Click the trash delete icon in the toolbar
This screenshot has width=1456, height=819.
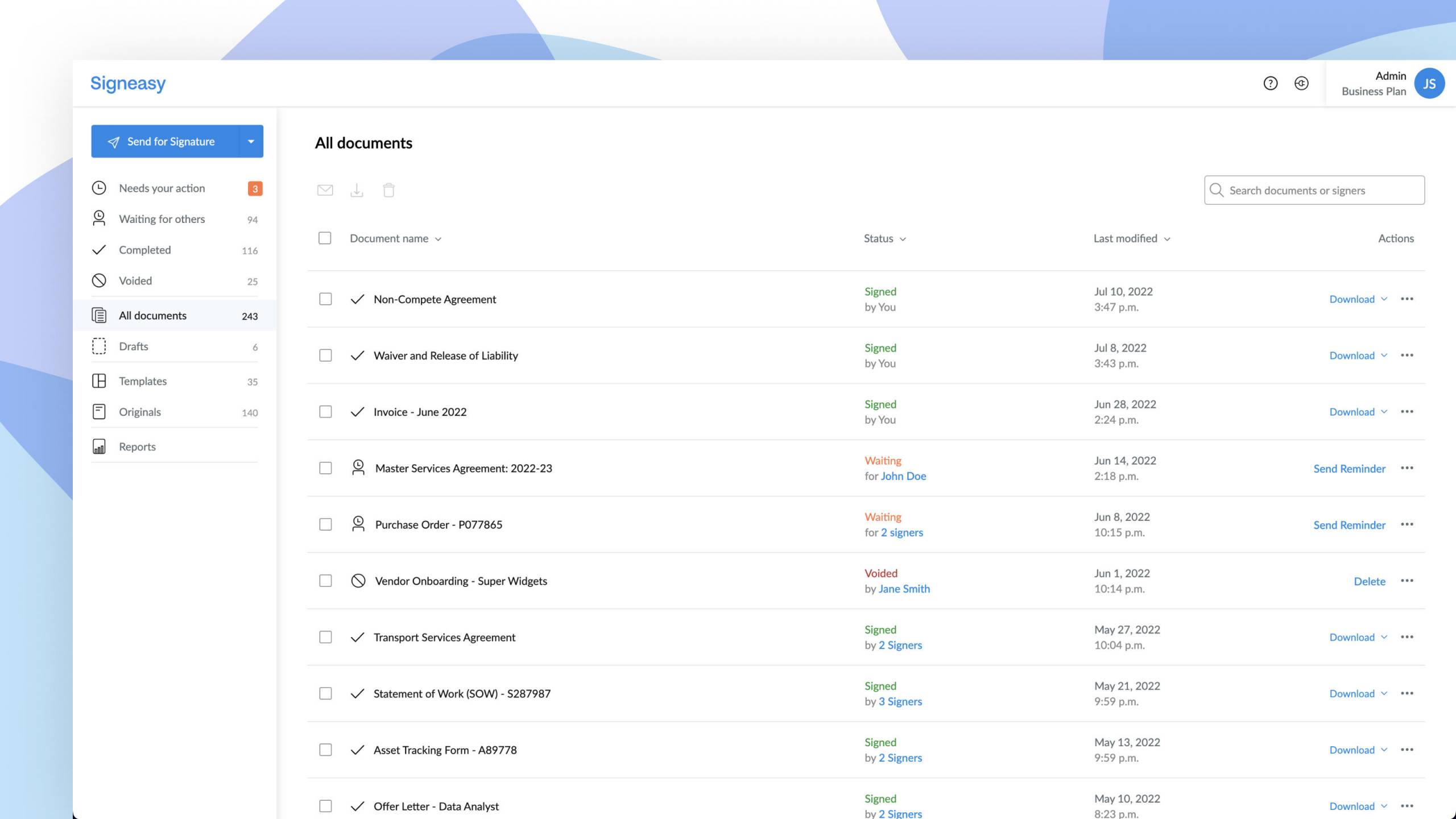388,190
